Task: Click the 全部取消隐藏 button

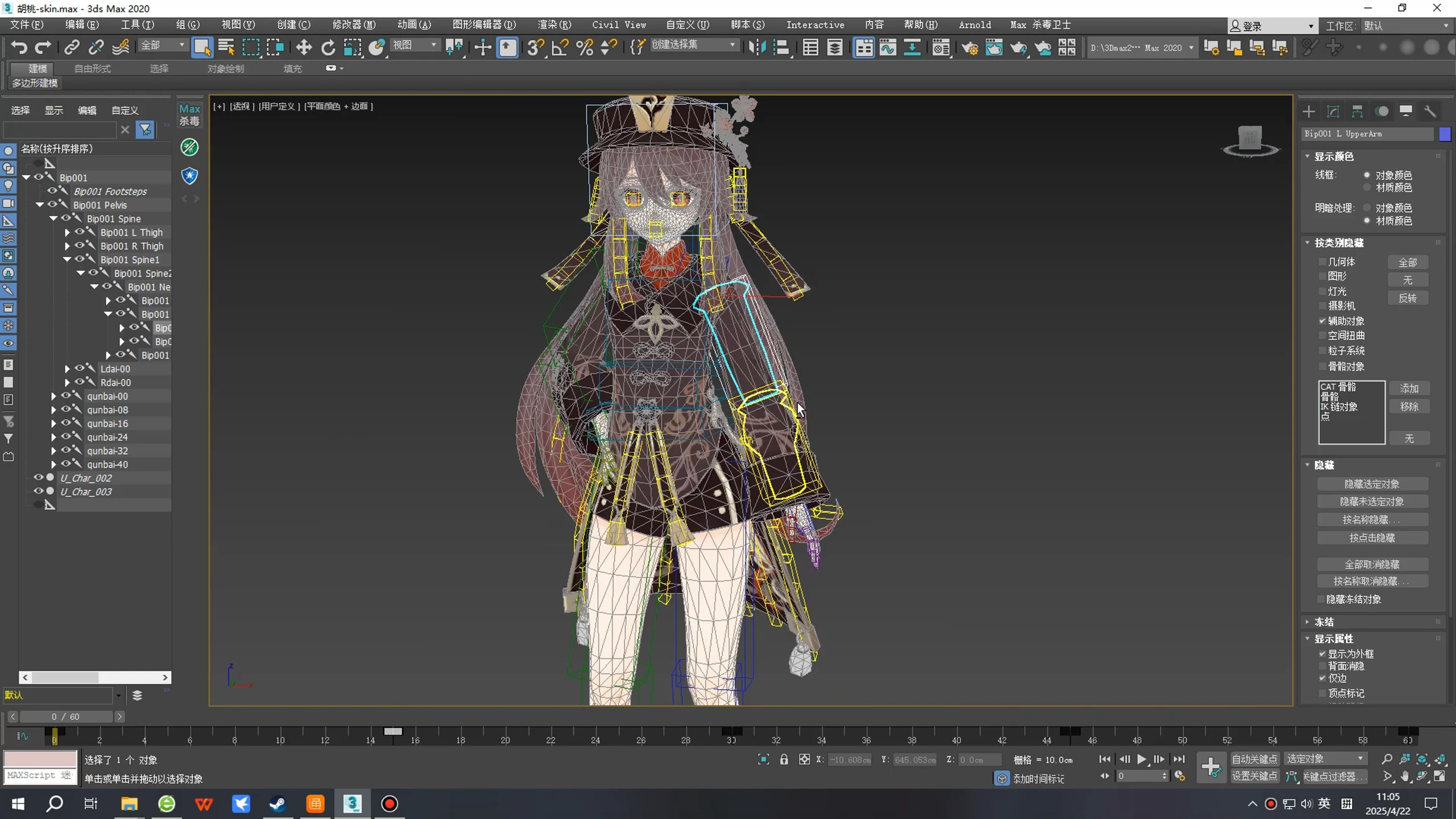Action: click(x=1372, y=564)
